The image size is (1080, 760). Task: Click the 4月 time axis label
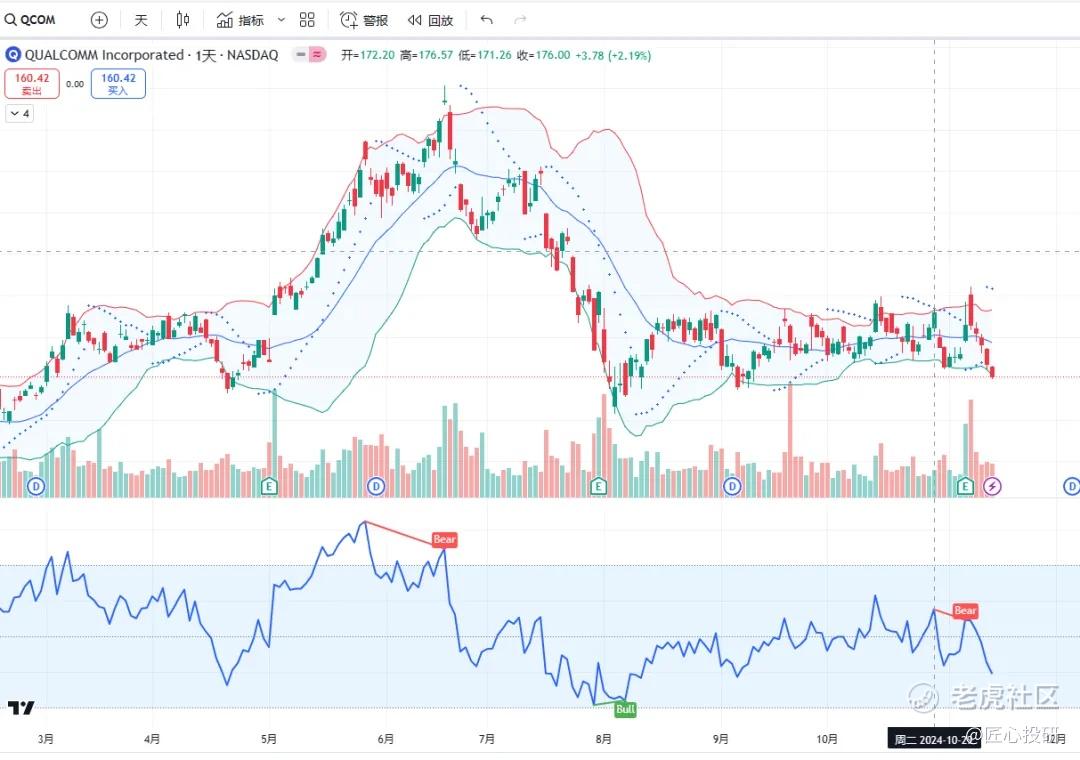tap(152, 739)
